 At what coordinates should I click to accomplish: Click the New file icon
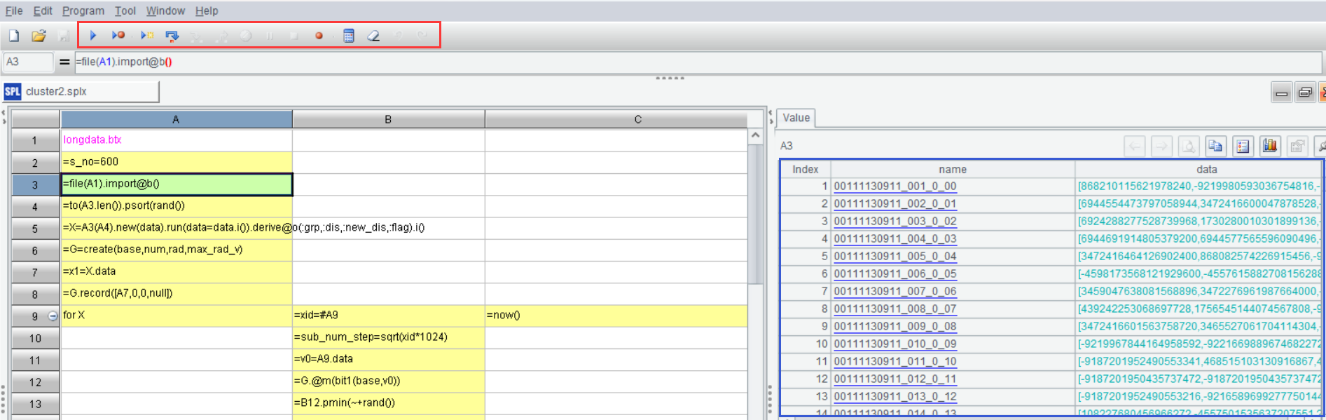(14, 35)
